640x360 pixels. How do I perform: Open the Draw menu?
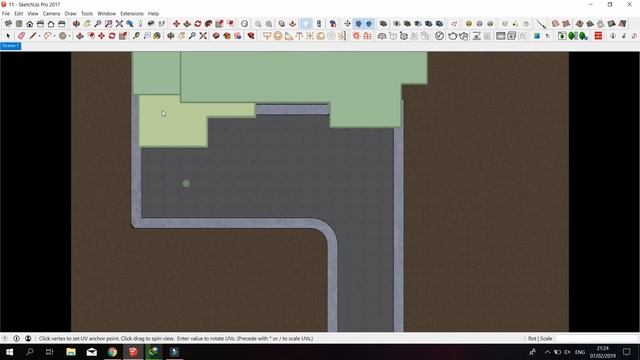pyautogui.click(x=71, y=13)
